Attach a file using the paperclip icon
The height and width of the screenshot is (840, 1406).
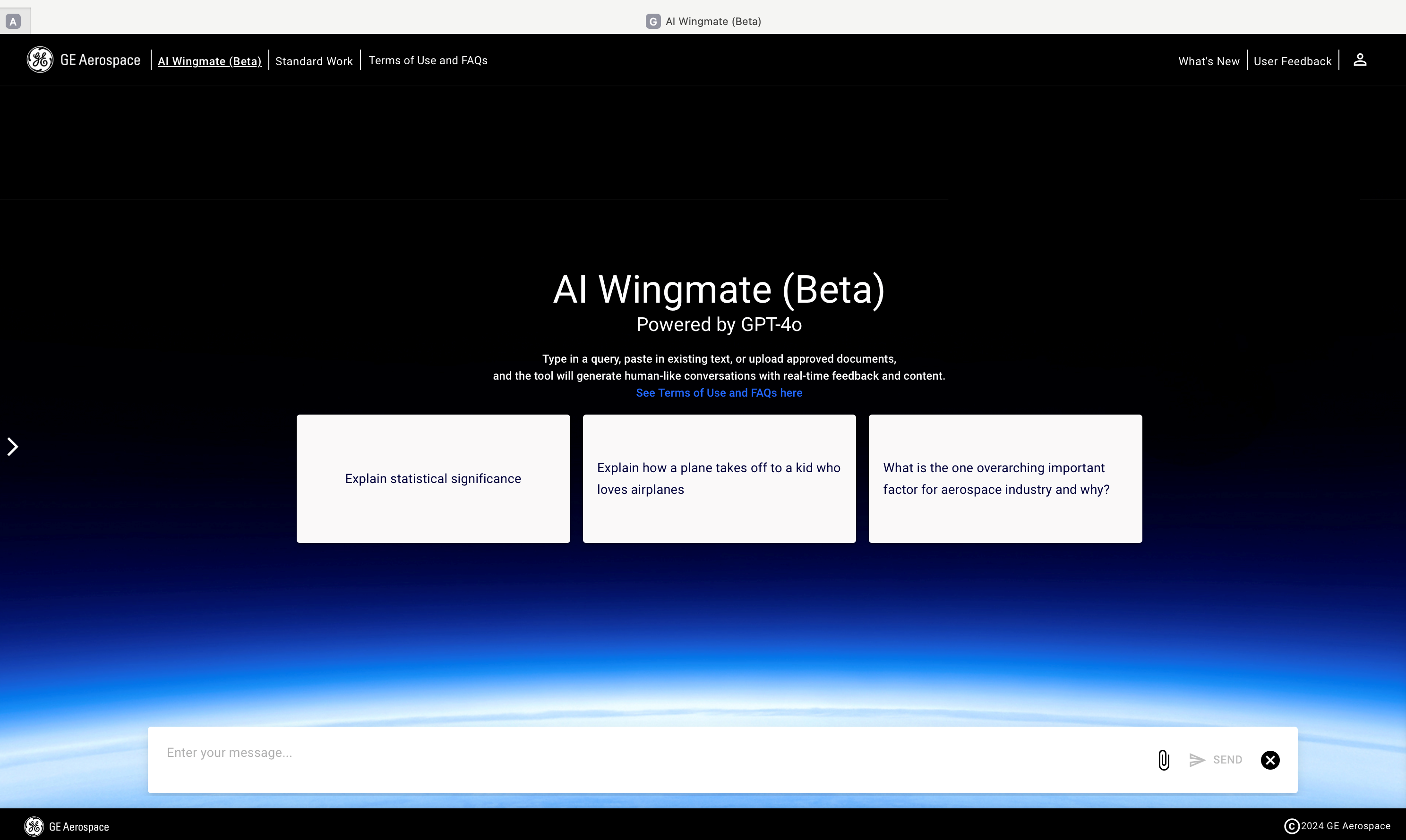(1164, 760)
